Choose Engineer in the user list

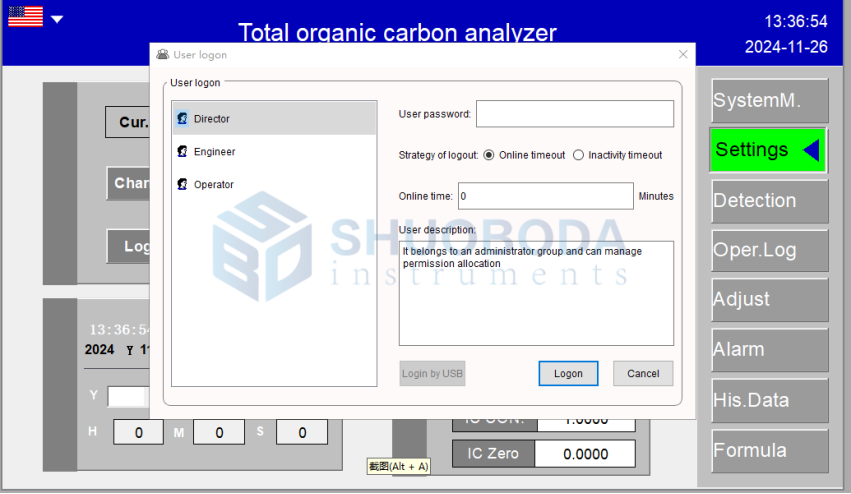(x=274, y=151)
